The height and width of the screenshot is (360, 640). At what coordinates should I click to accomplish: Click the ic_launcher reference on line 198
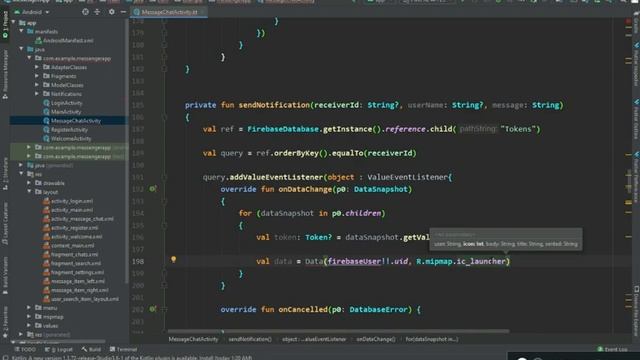click(x=481, y=261)
